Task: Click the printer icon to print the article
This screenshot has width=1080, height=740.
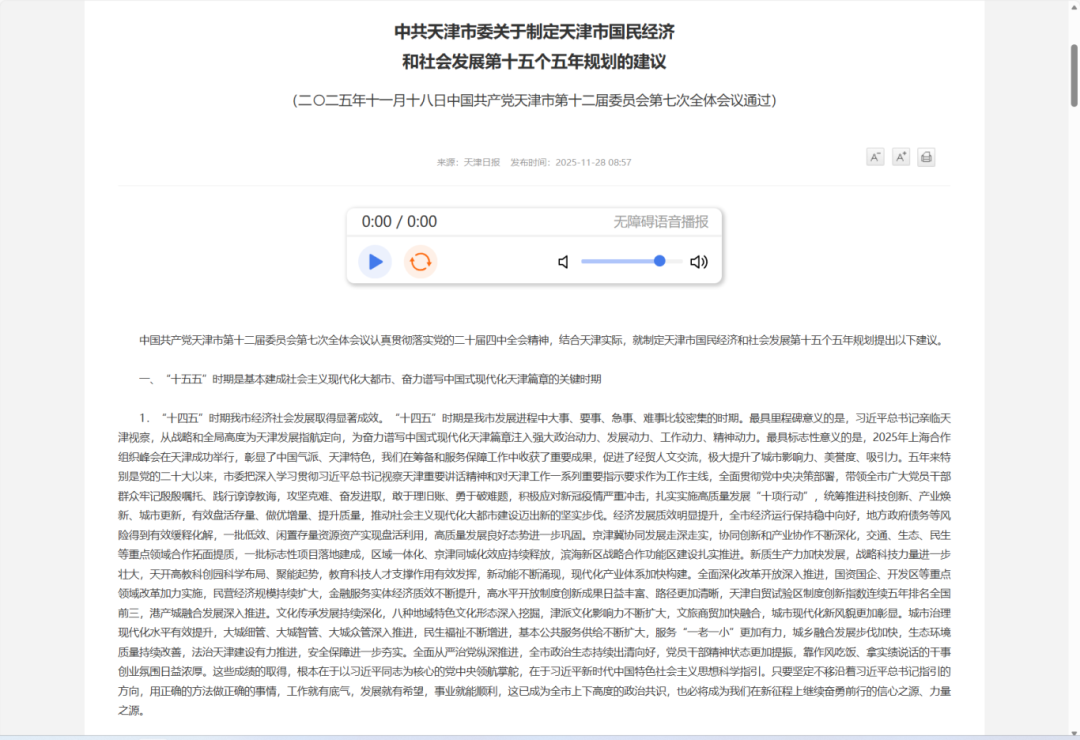Action: pyautogui.click(x=926, y=157)
